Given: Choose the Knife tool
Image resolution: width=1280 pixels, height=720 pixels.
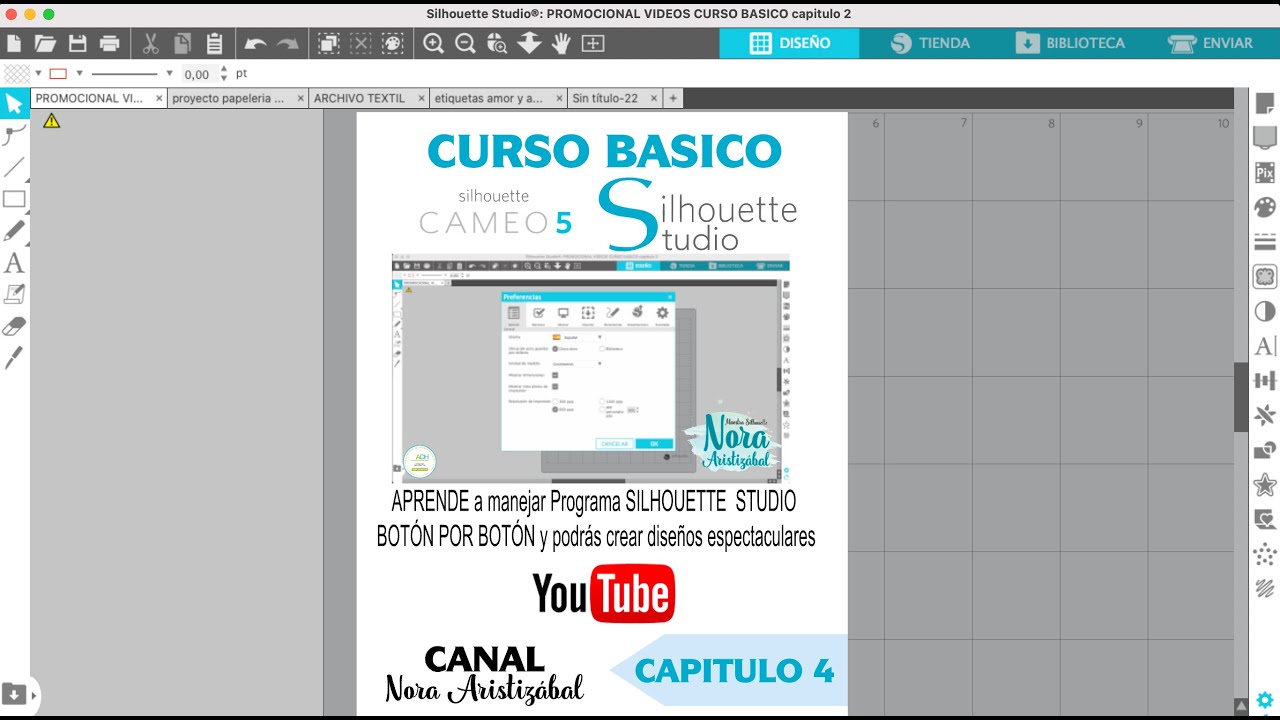Looking at the screenshot, I should click(14, 358).
